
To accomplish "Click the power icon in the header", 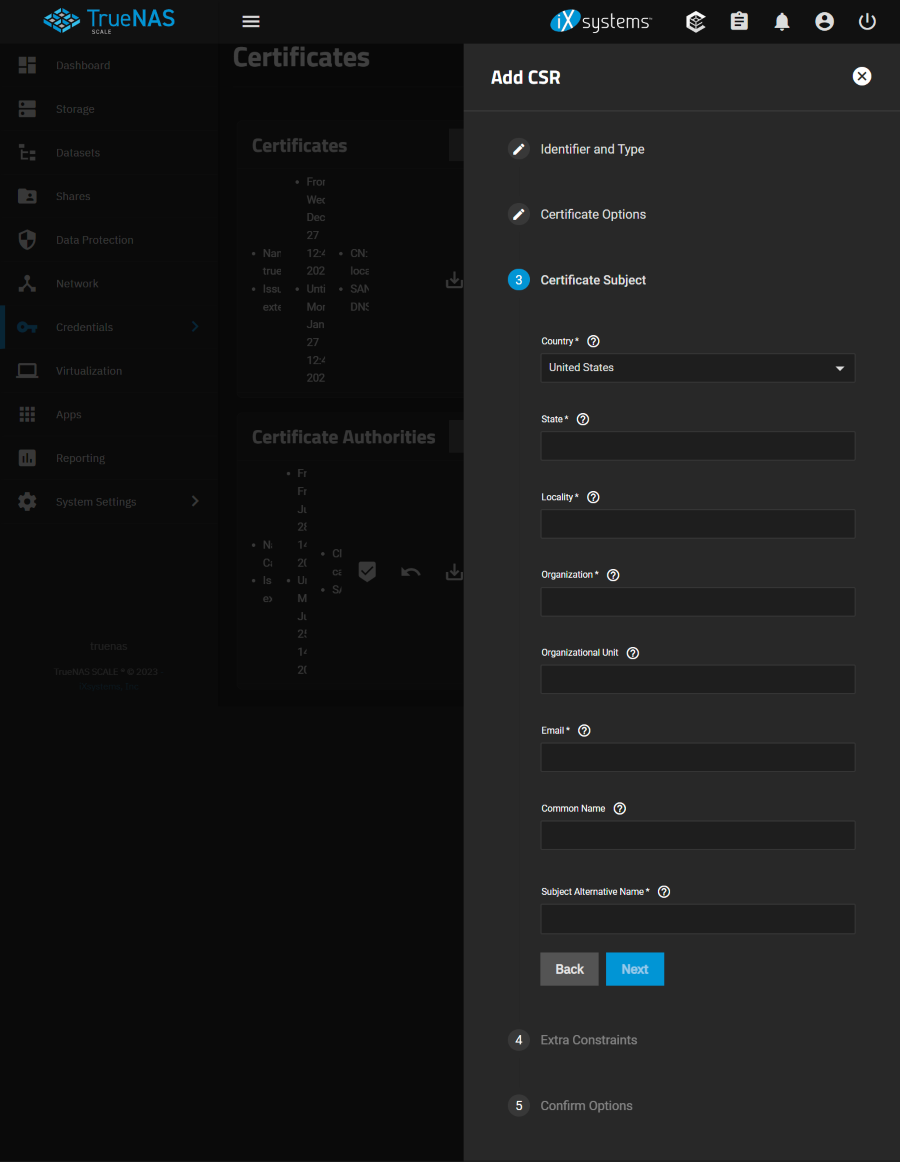I will [x=867, y=22].
